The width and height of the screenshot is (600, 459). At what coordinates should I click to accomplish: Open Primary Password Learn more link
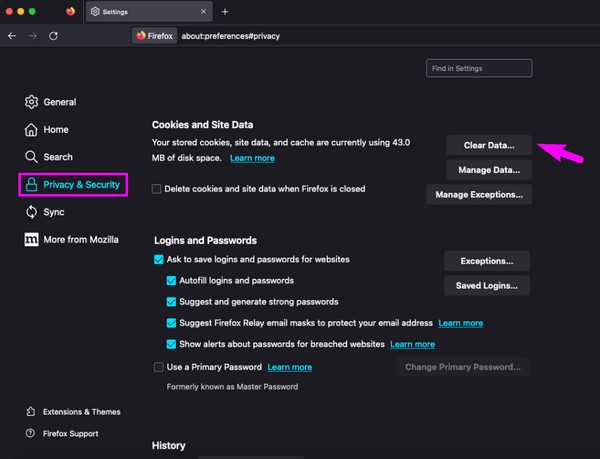point(290,367)
